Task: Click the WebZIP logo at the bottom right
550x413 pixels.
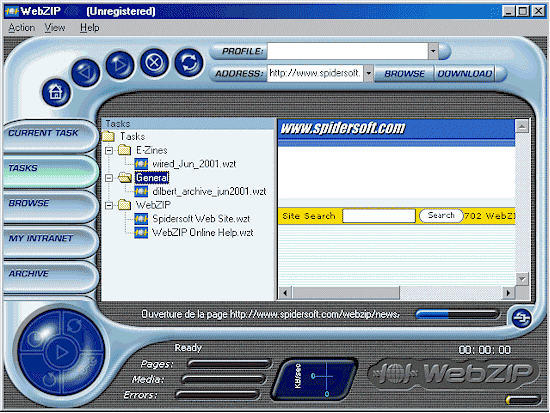Action: [453, 374]
